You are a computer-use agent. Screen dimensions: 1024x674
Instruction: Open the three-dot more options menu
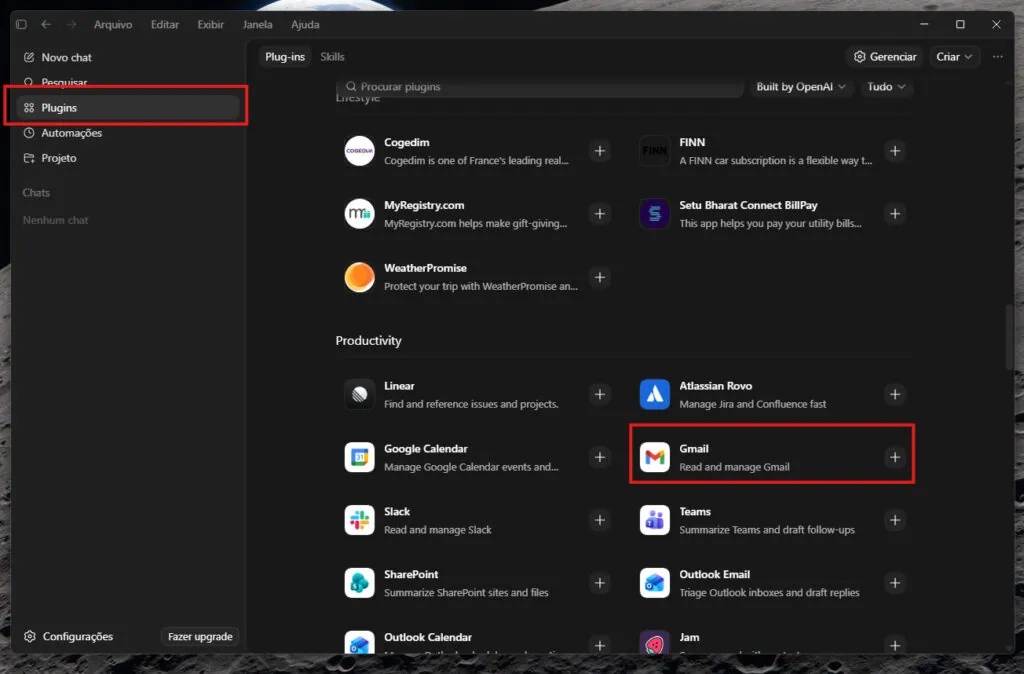(x=998, y=57)
